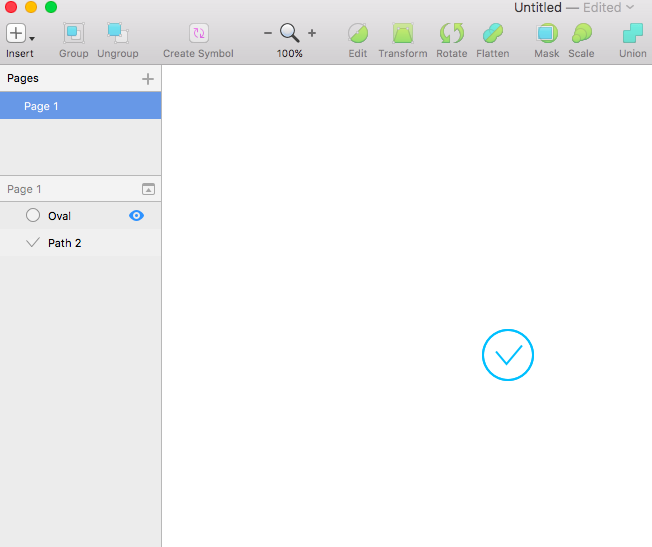The height and width of the screenshot is (547, 652).
Task: Collapse the Page 1 layer list
Action: [148, 189]
